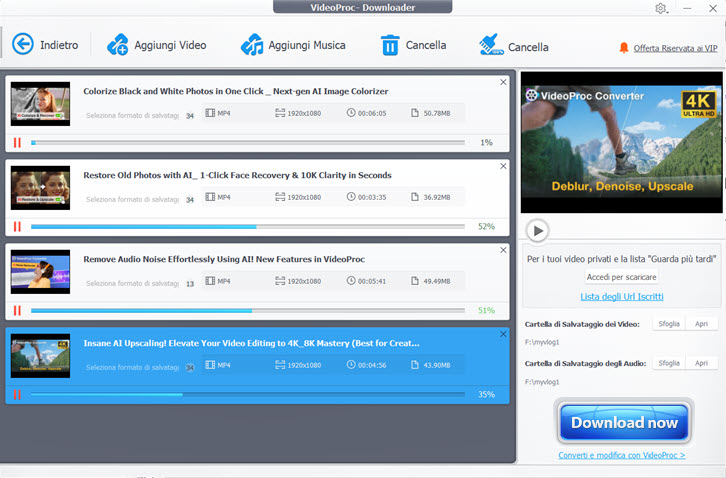Image resolution: width=726 pixels, height=478 pixels.
Task: Click the 52% progress bar of Restore Old Photos
Action: point(248,226)
